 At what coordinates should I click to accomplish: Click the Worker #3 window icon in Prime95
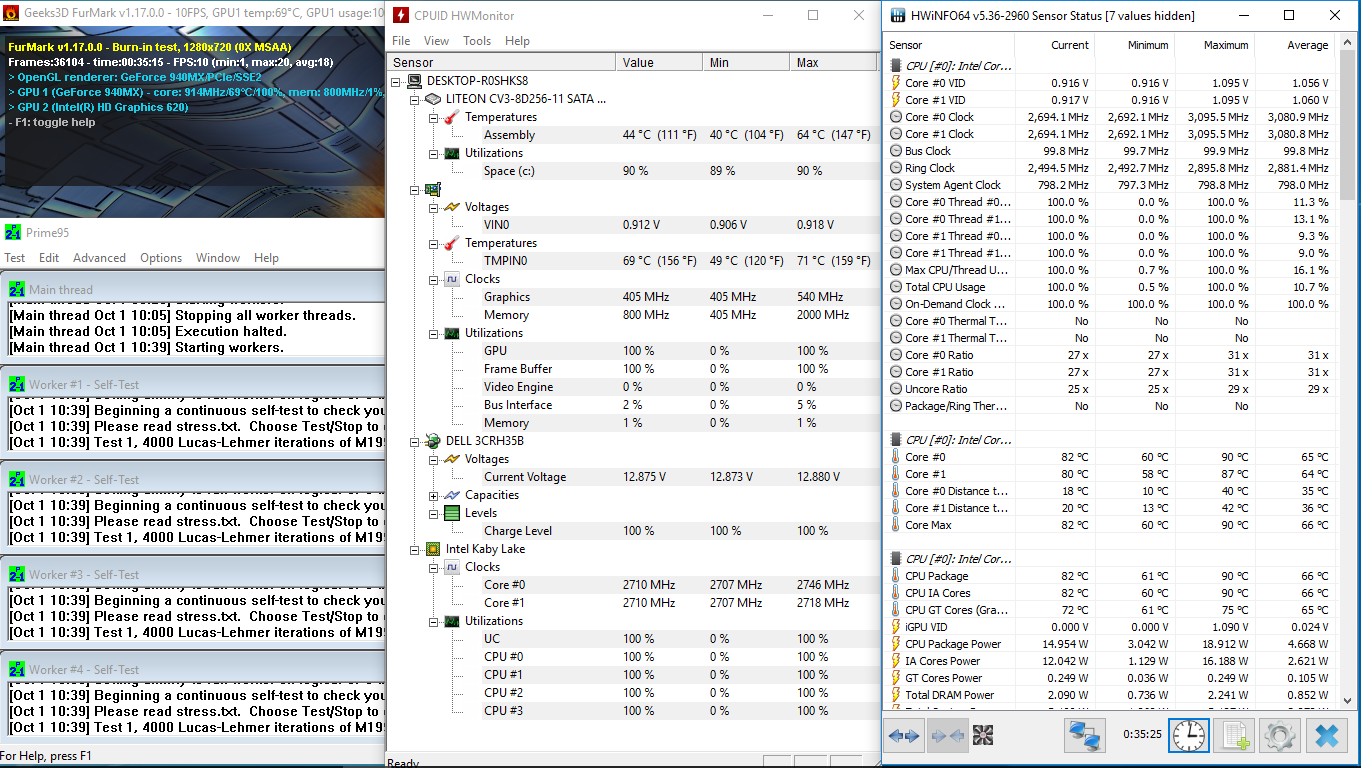[x=17, y=574]
